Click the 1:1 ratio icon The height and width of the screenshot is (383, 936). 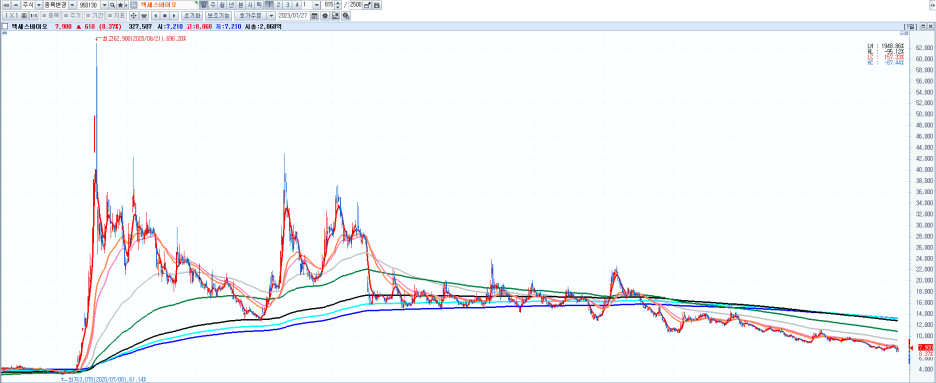point(34,16)
